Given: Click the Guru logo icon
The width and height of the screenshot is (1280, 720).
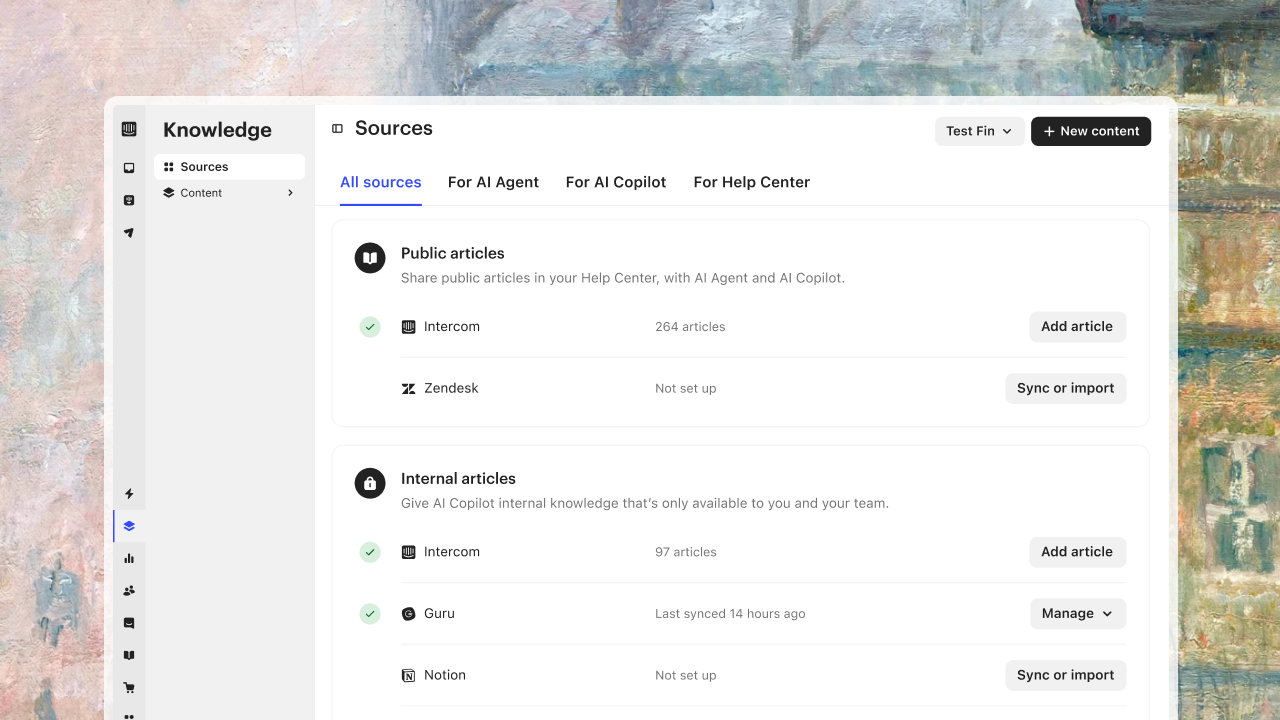Looking at the screenshot, I should coord(408,614).
